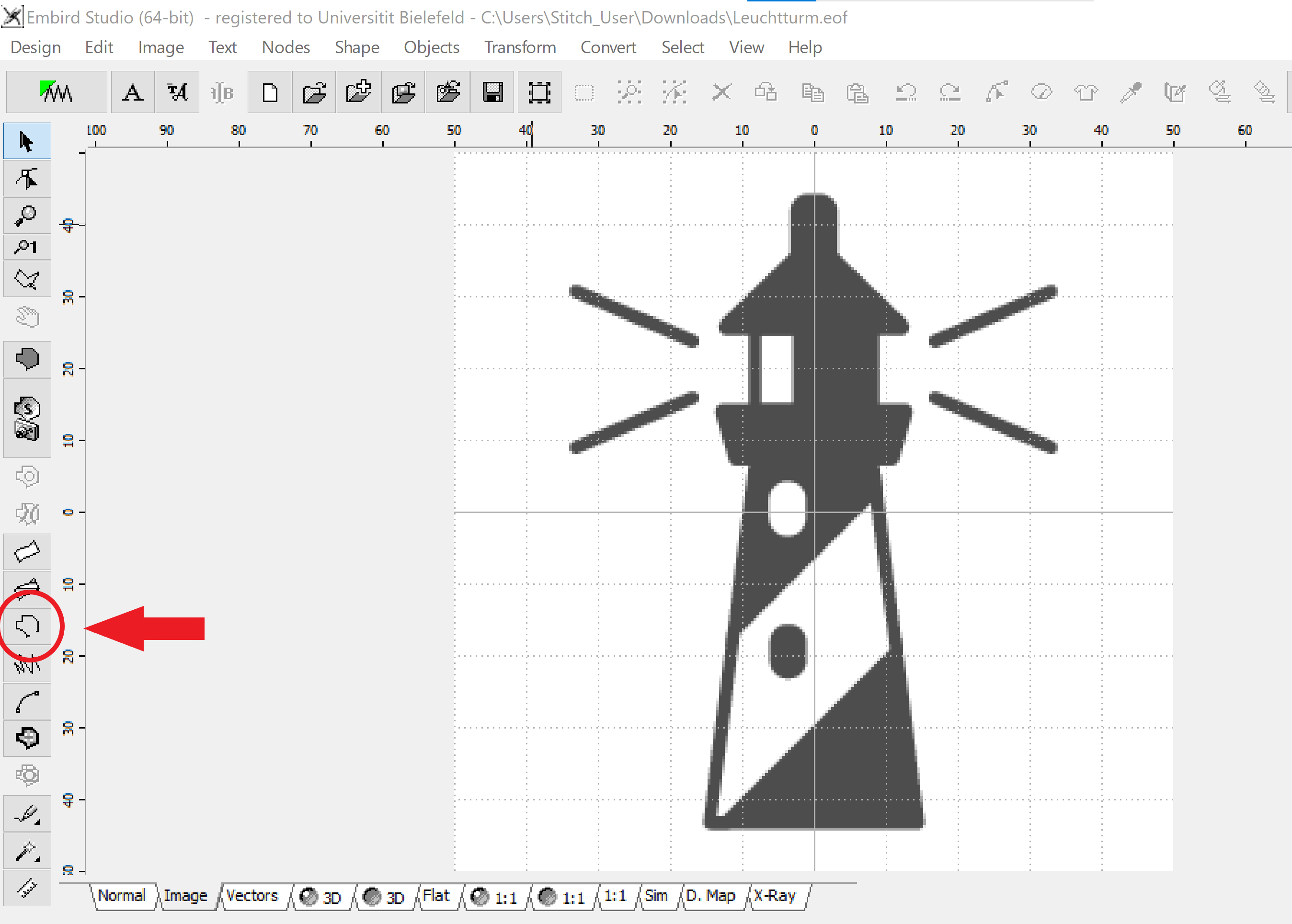This screenshot has width=1292, height=924.
Task: Select the freehand tool circled in red
Action: 27,625
